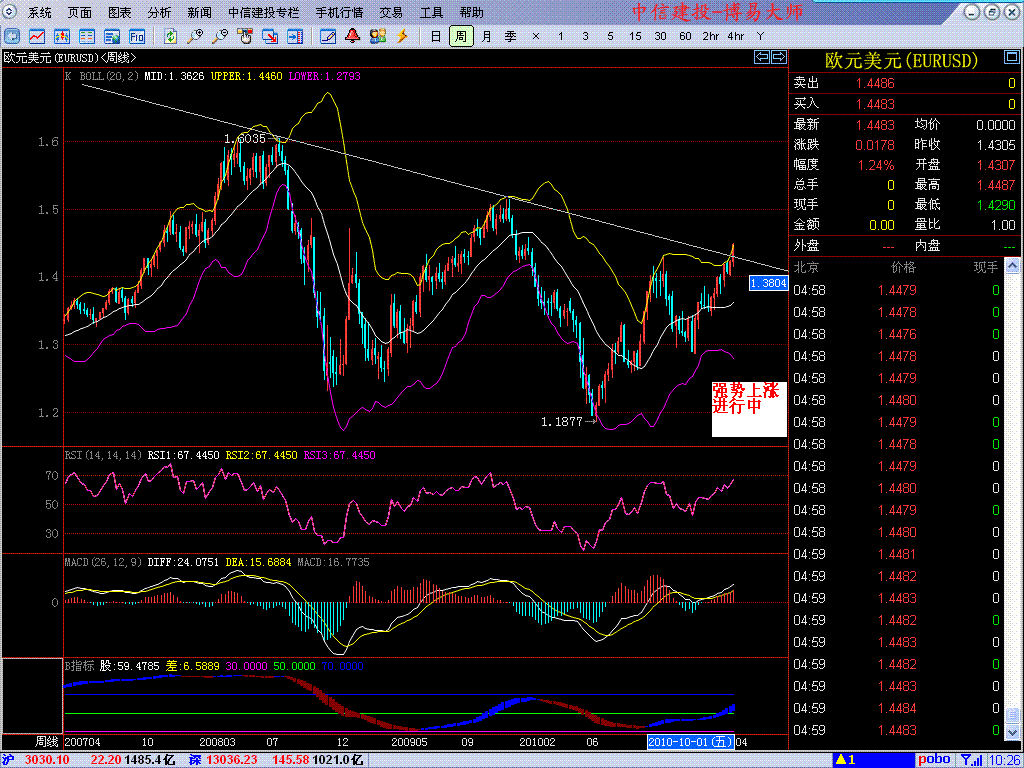Select the 1 minute period
Image resolution: width=1024 pixels, height=768 pixels.
pyautogui.click(x=560, y=37)
